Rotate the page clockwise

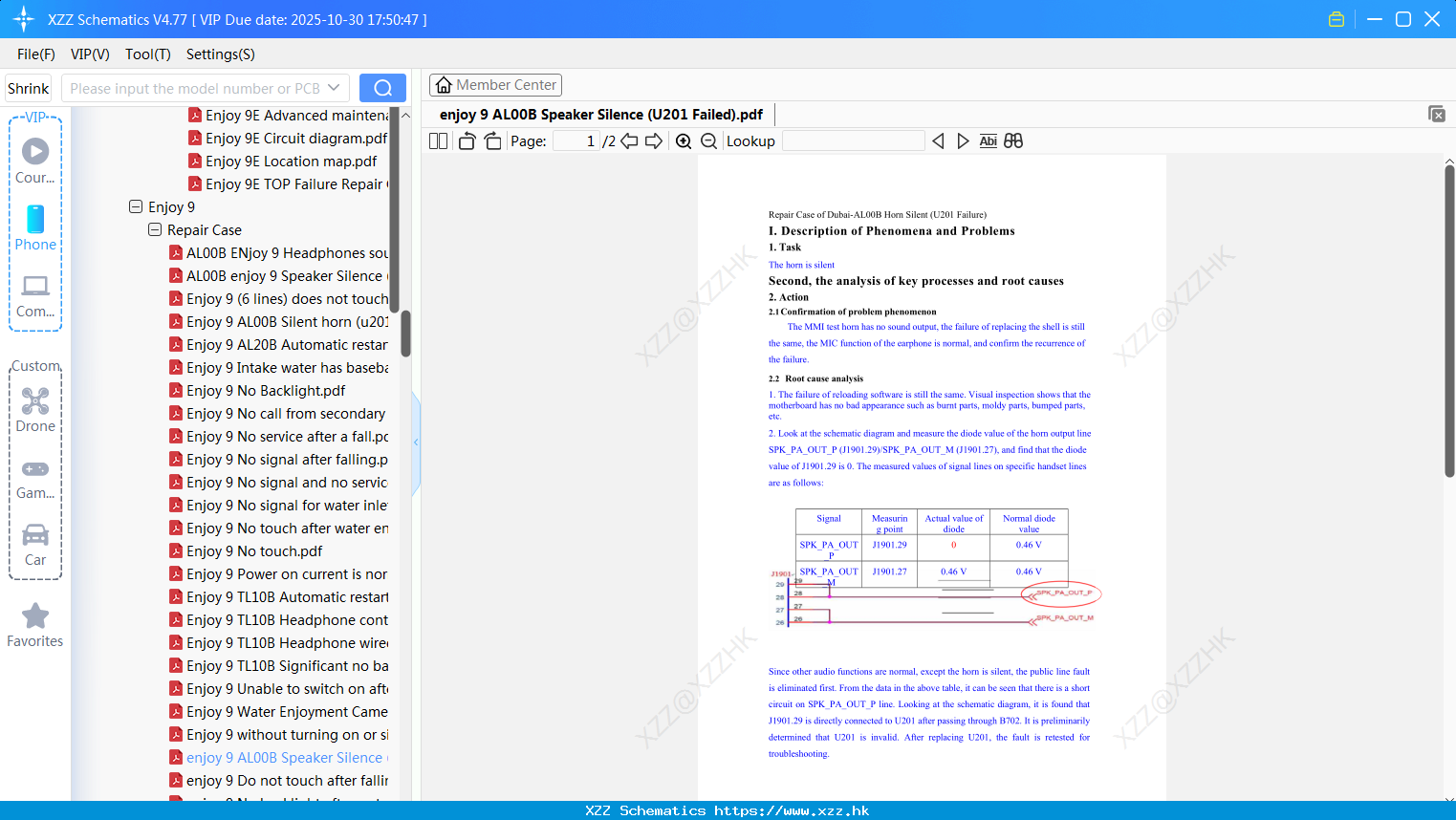coord(492,141)
